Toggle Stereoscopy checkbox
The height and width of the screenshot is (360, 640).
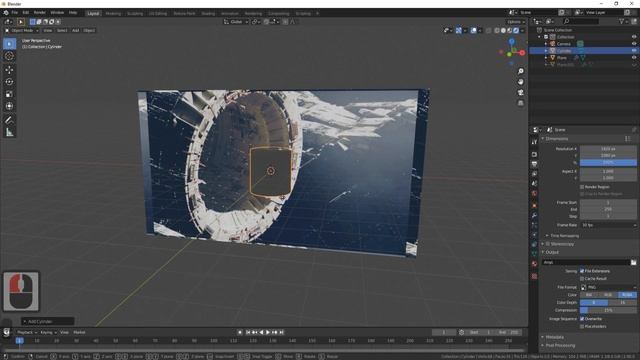(x=548, y=244)
